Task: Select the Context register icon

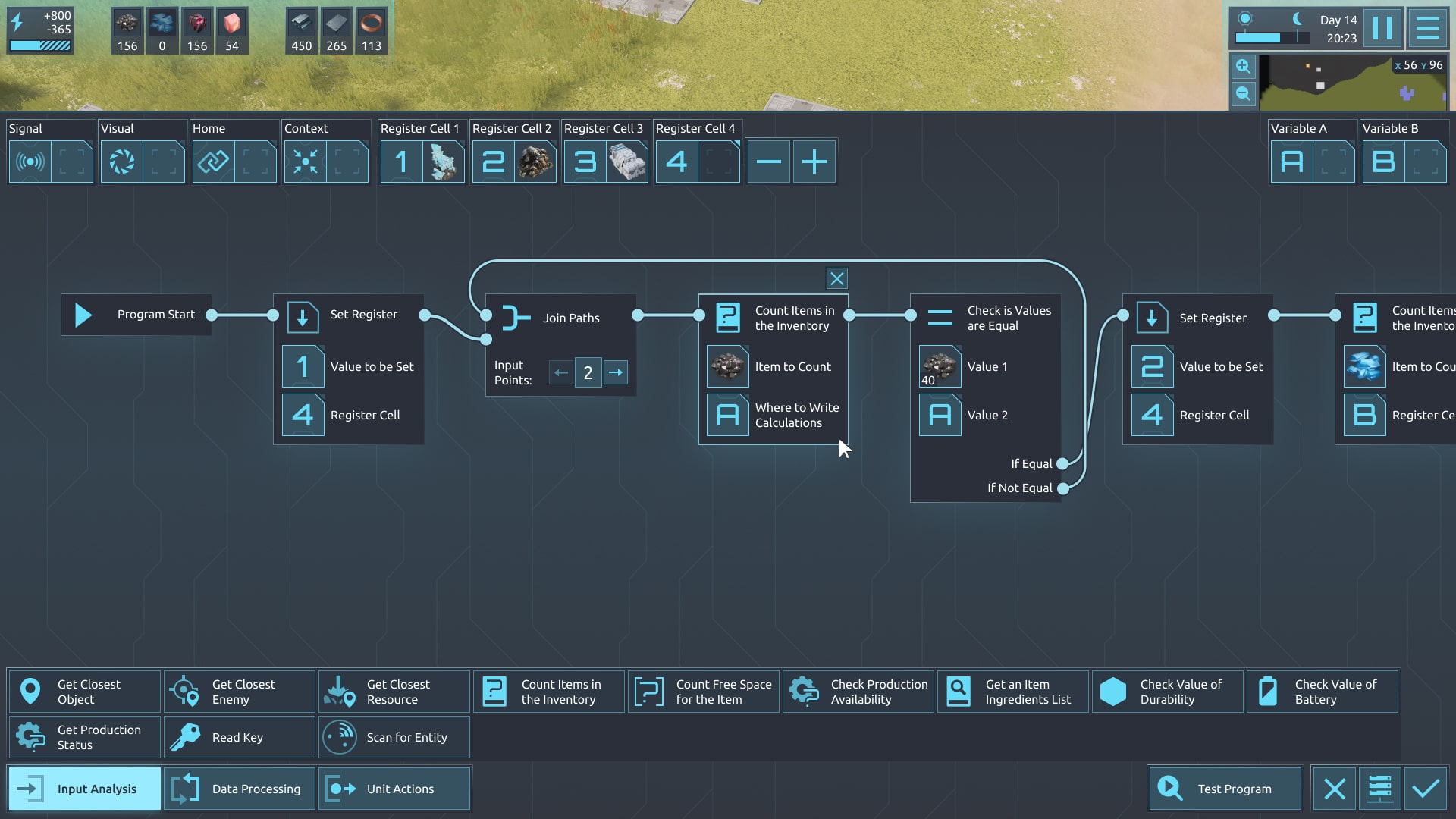Action: [x=305, y=162]
